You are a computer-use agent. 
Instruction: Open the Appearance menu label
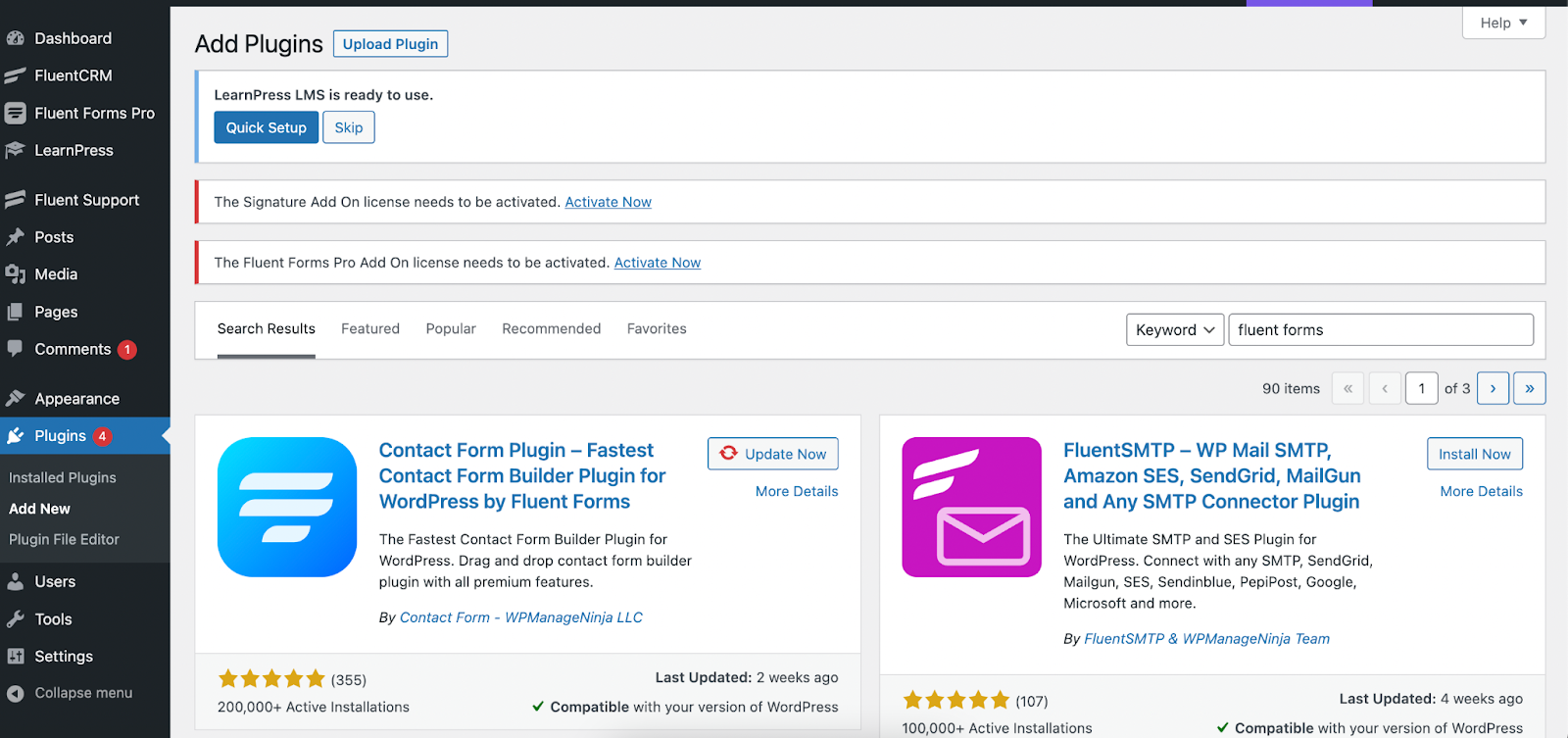(x=77, y=399)
